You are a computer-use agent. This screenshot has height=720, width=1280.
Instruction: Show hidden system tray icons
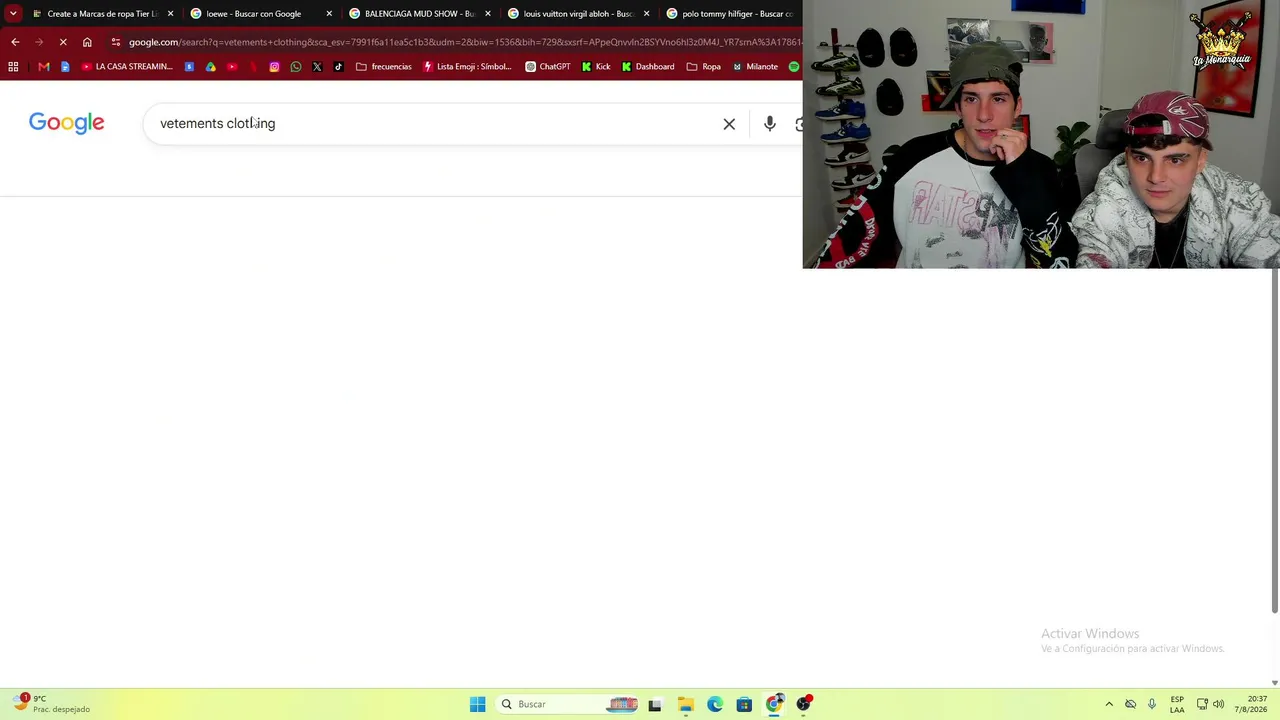tap(1109, 704)
